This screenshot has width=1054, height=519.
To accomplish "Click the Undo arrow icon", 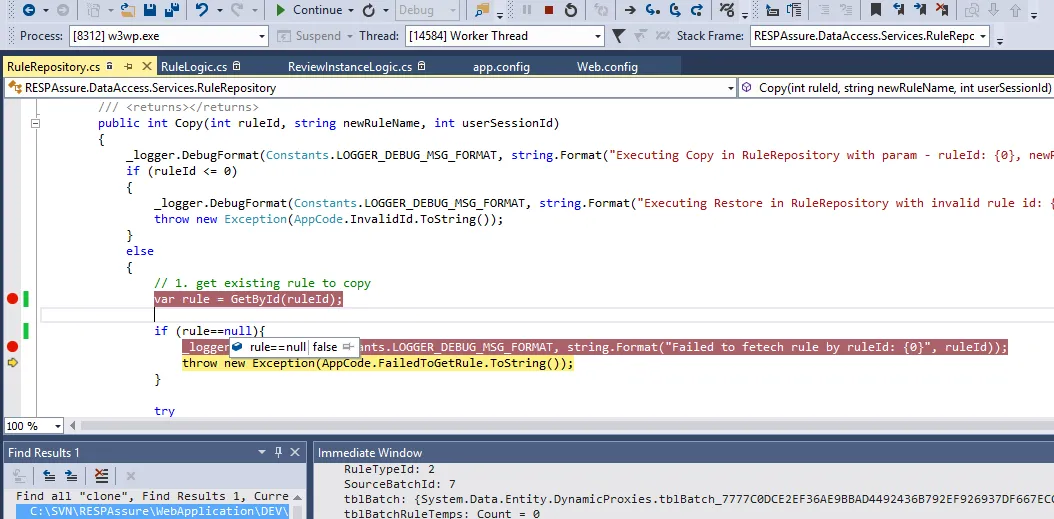I will (202, 10).
